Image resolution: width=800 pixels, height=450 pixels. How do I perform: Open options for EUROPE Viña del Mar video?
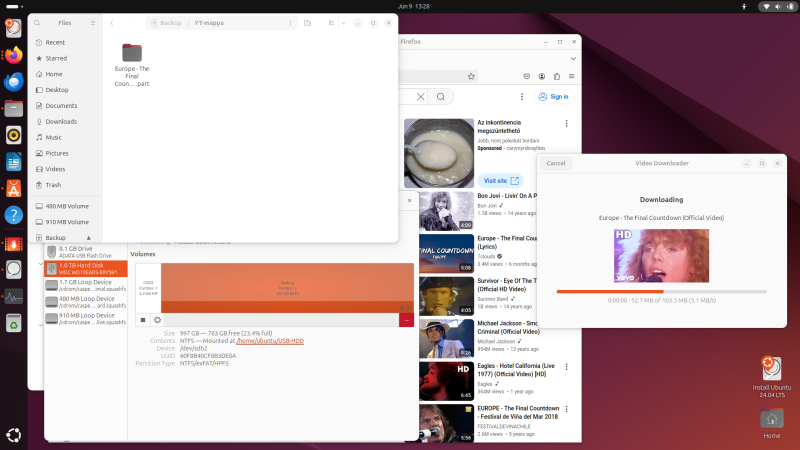click(x=566, y=409)
